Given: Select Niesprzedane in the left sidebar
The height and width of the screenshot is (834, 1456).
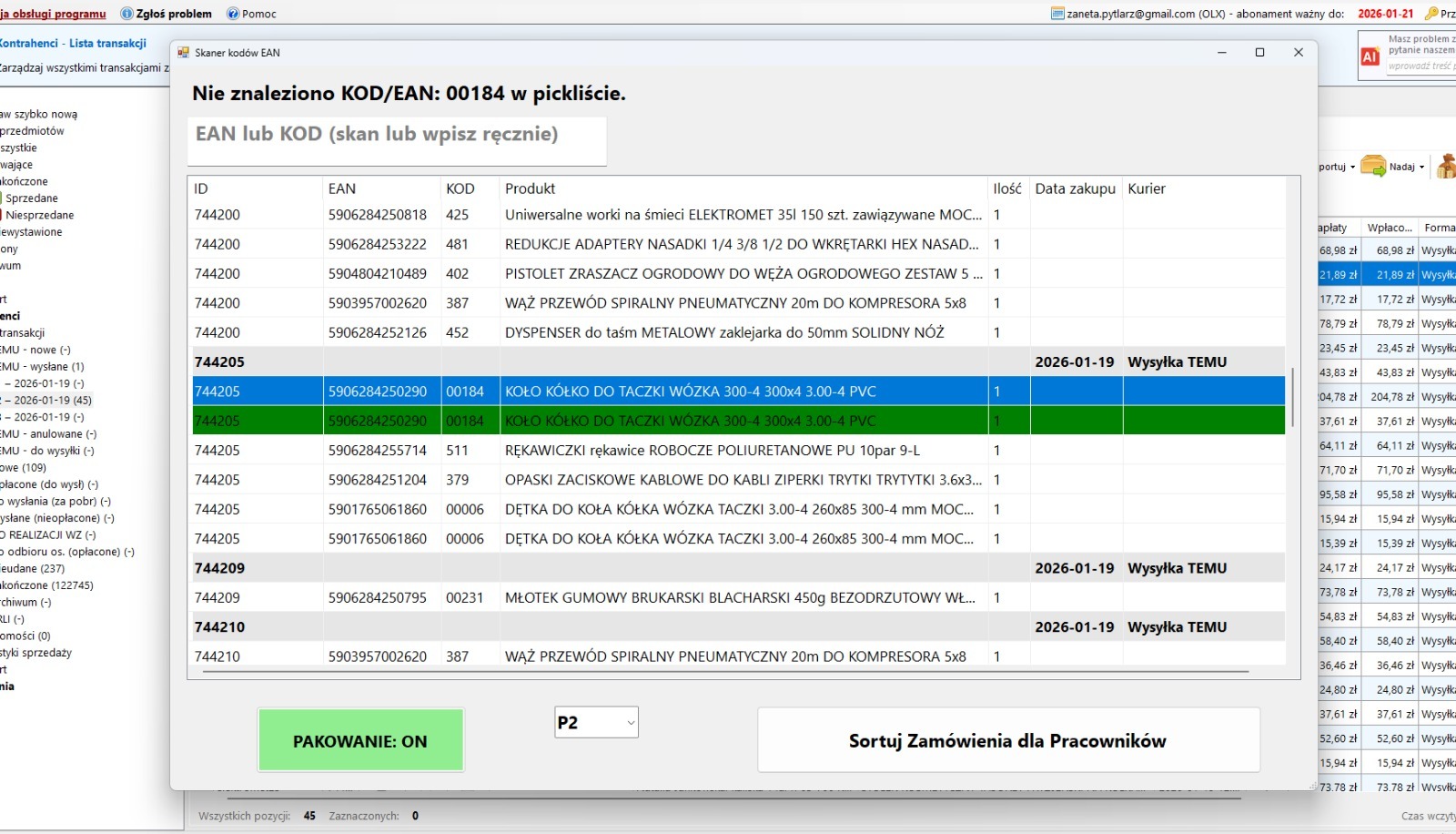Looking at the screenshot, I should point(40,216).
